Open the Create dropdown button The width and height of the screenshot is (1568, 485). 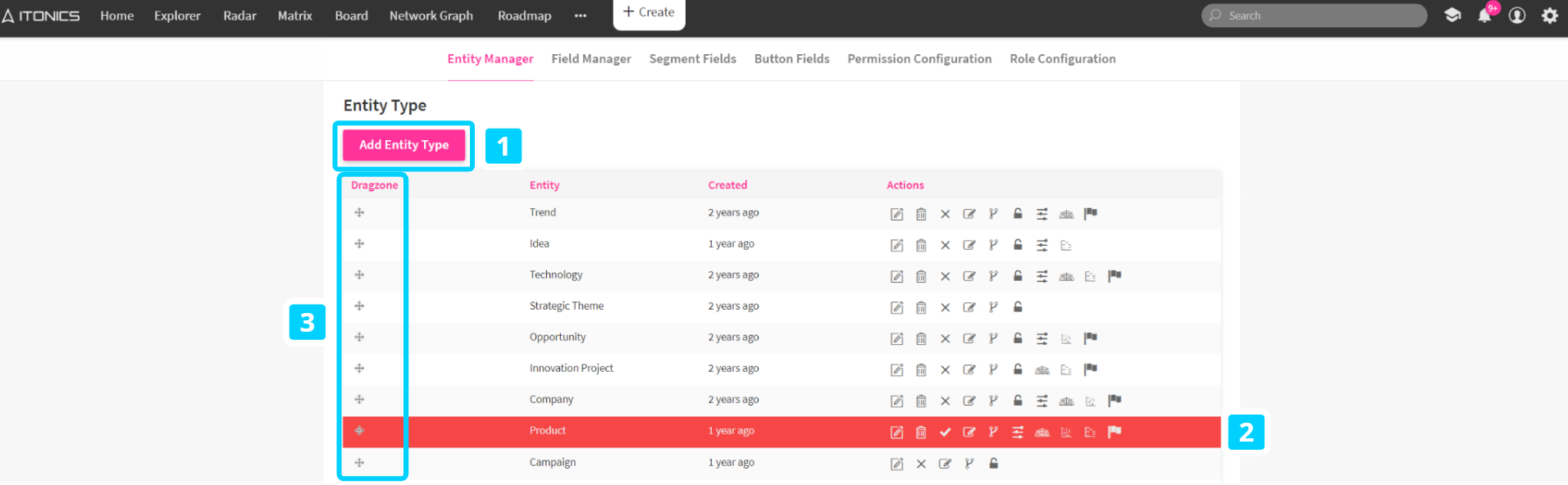pyautogui.click(x=649, y=12)
